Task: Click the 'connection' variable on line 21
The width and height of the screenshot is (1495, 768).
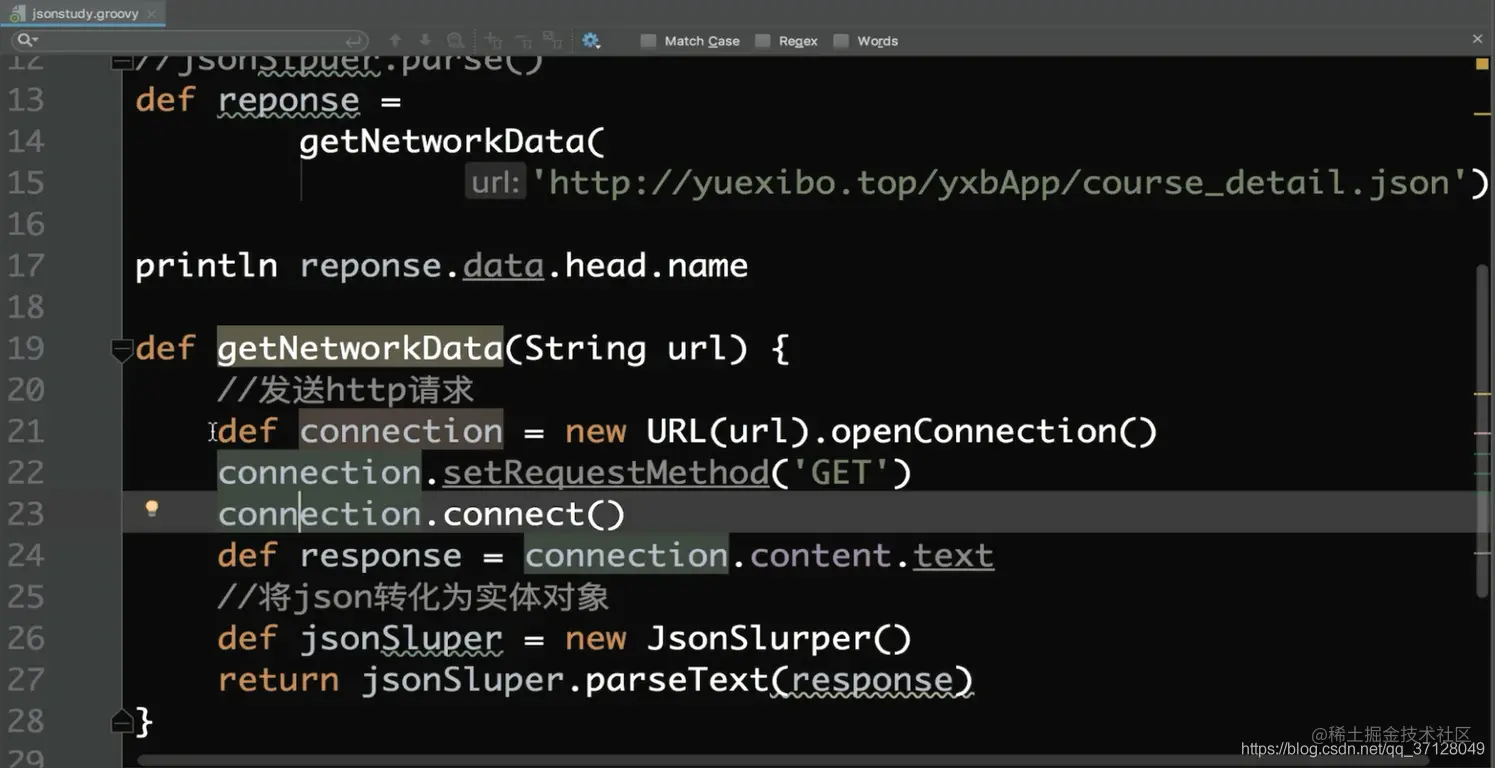Action: [401, 432]
